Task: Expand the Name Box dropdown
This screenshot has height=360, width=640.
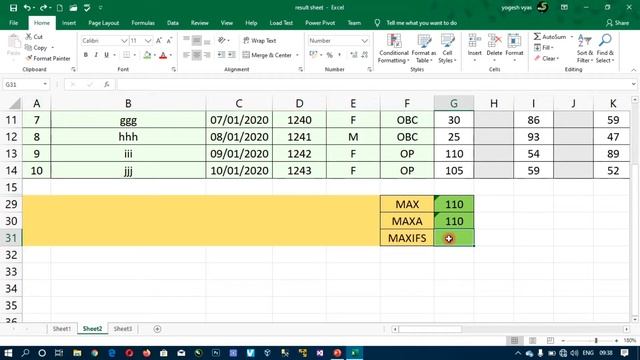Action: pyautogui.click(x=45, y=84)
